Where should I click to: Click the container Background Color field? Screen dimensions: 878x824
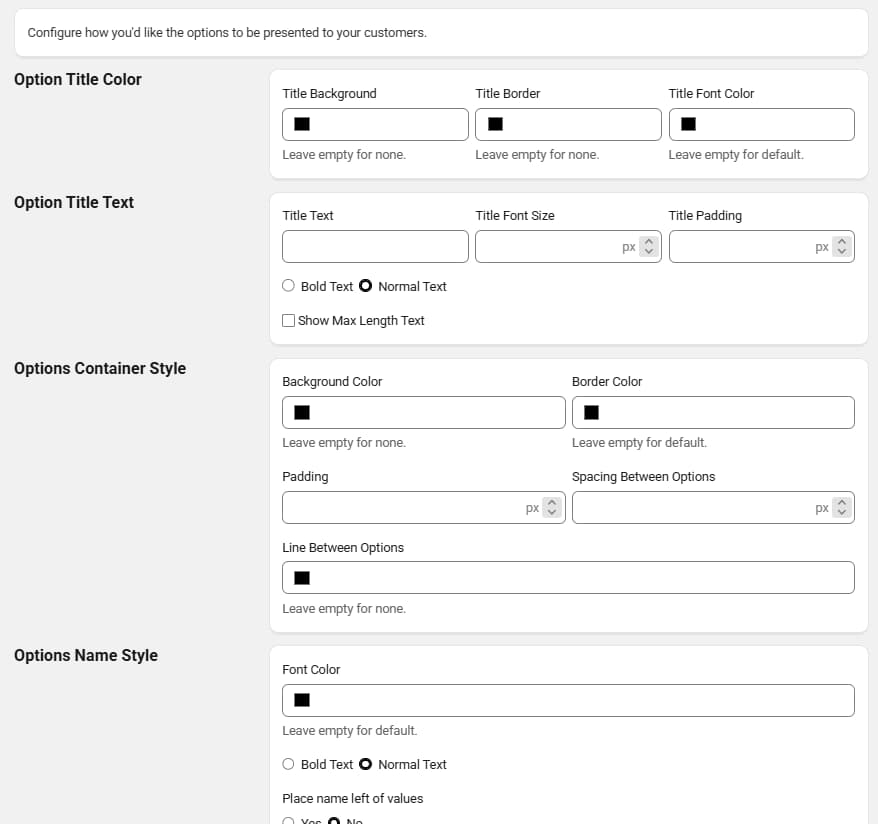[423, 413]
